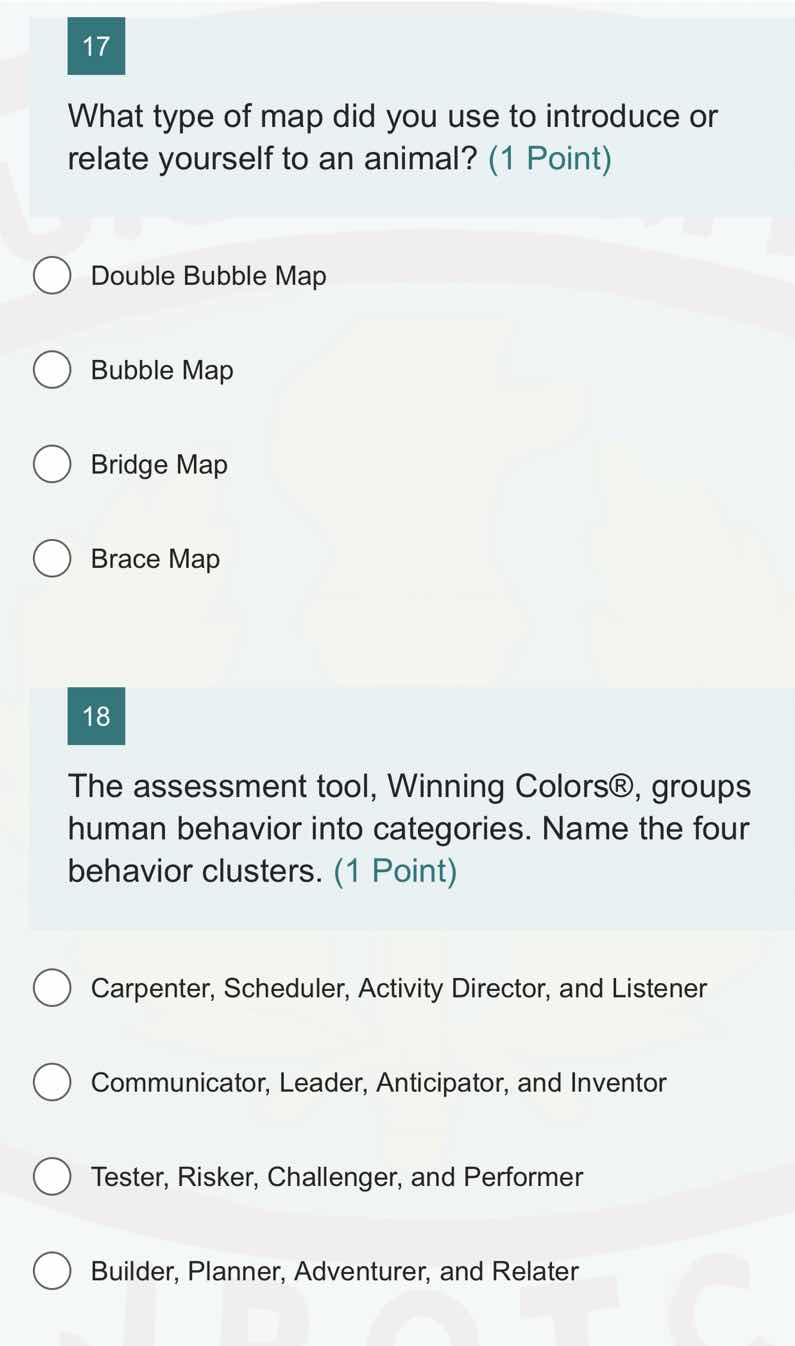The height and width of the screenshot is (1346, 795).
Task: Click the Builder, Planner, Adventurer, and Relater label
Action: 334,1271
